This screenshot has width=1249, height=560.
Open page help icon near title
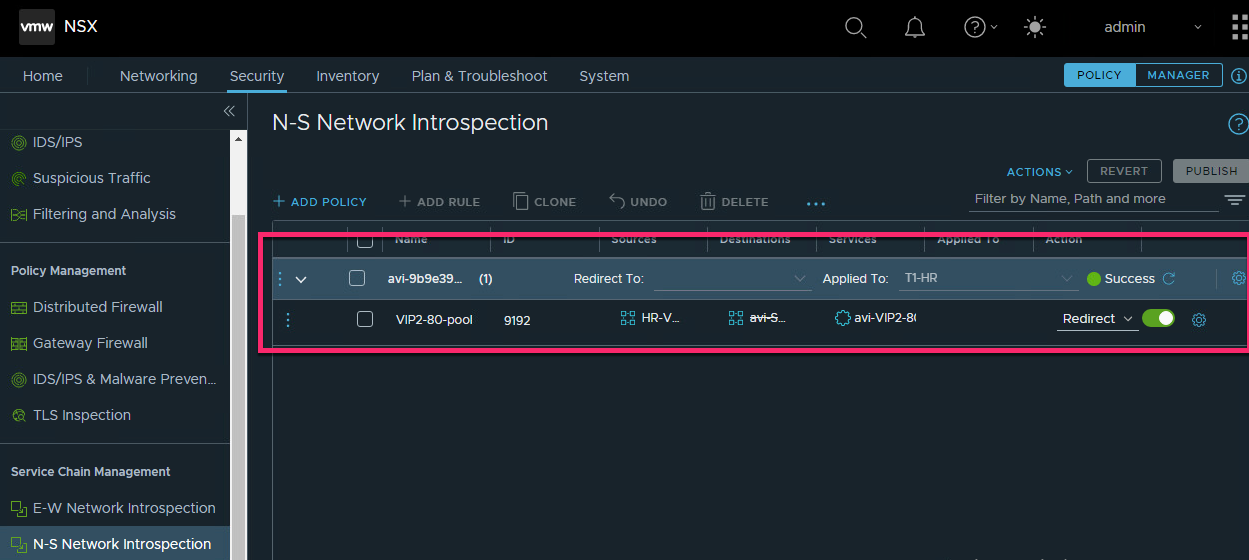(1238, 124)
